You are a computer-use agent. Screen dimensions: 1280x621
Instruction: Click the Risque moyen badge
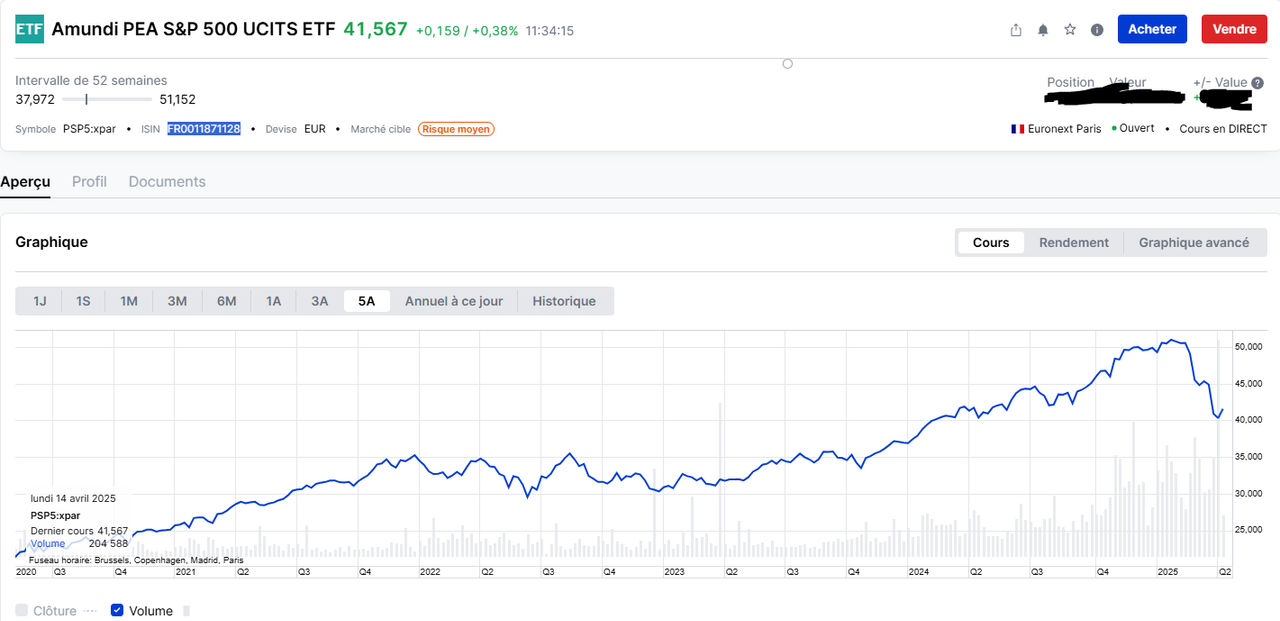(456, 129)
